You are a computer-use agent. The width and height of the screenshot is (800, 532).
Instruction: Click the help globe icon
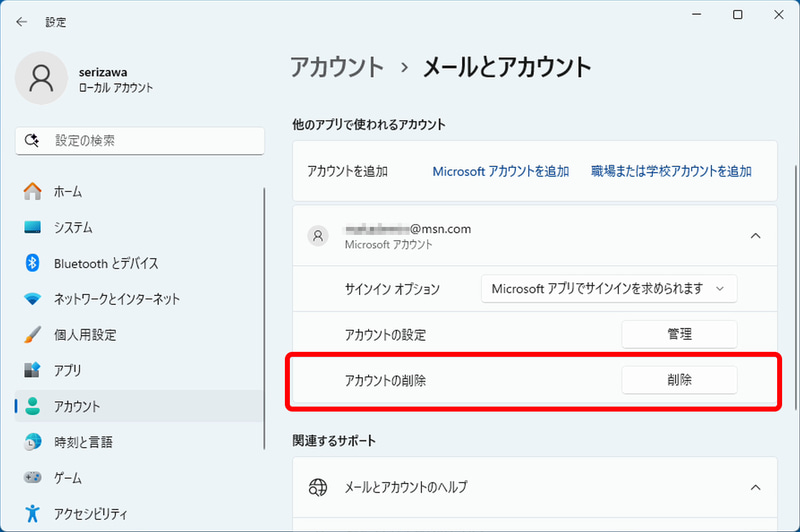point(318,487)
